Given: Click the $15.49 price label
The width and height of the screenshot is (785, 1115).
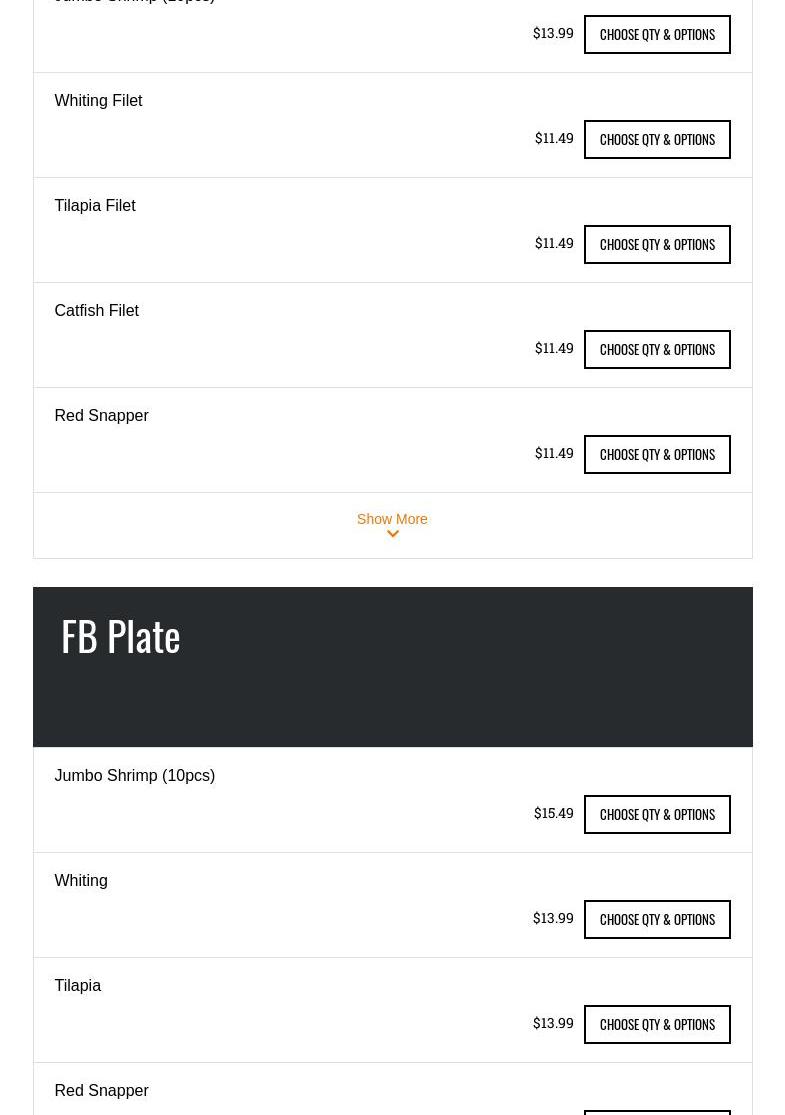Looking at the screenshot, I should coord(553,813).
